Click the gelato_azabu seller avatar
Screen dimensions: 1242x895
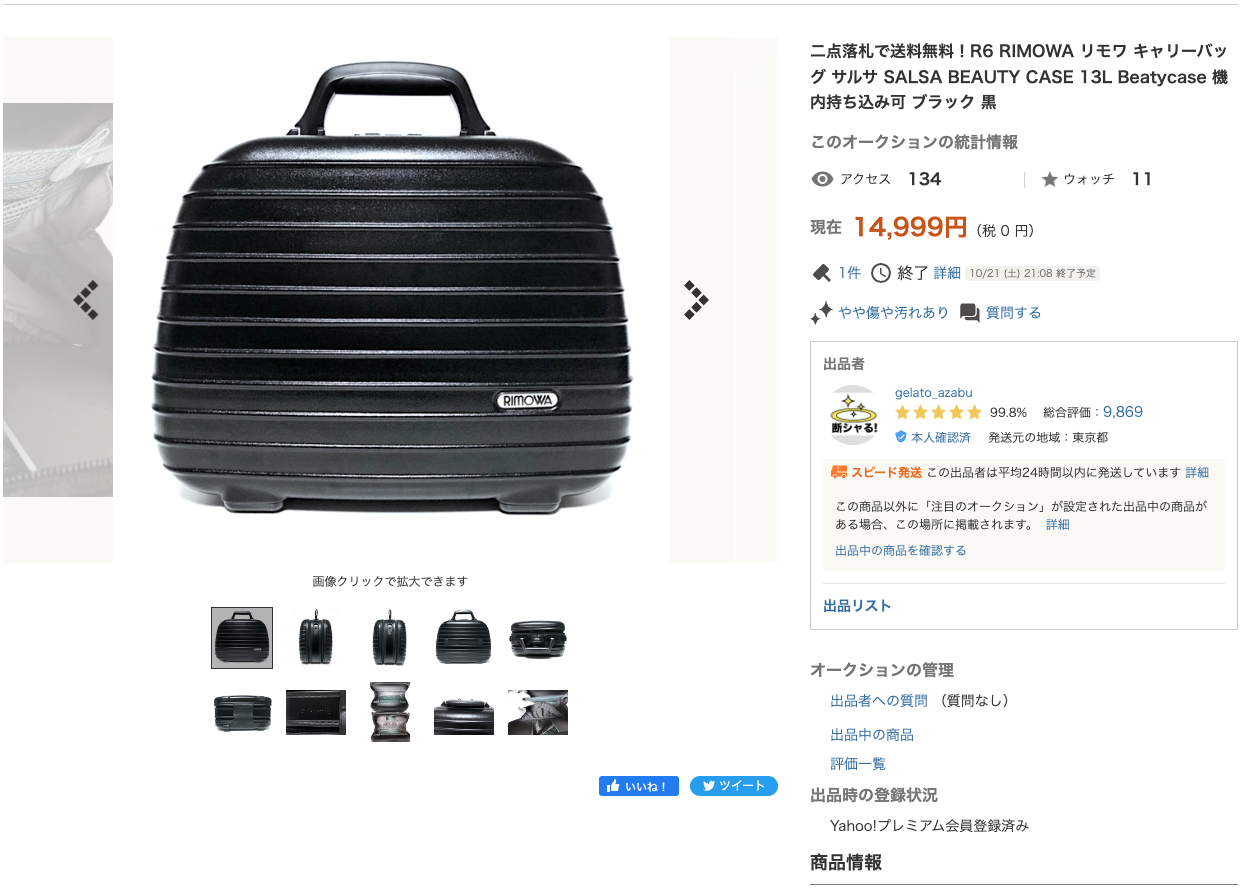click(853, 415)
